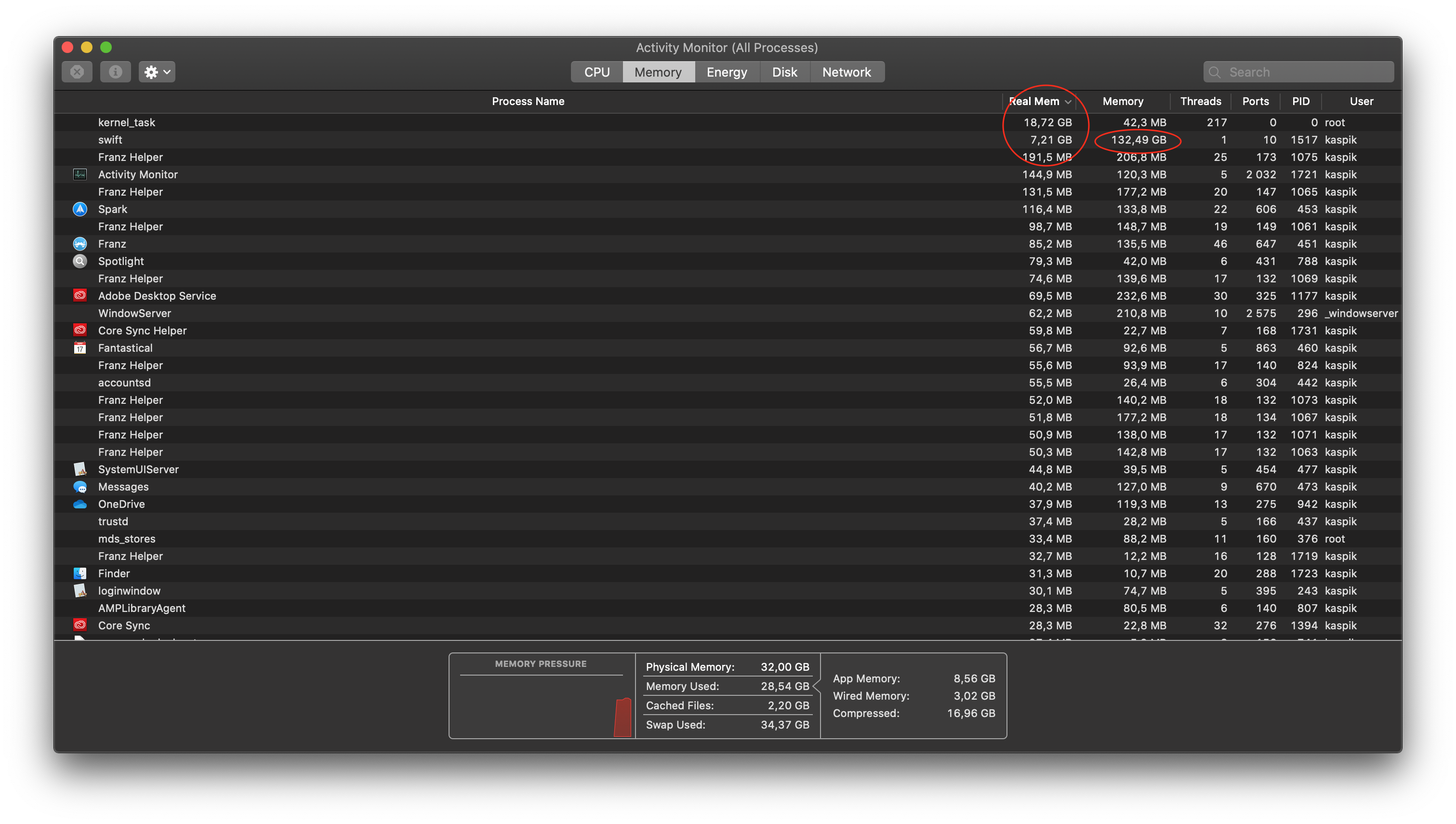Image resolution: width=1456 pixels, height=824 pixels.
Task: Select the WindowServer process row
Action: tap(728, 313)
